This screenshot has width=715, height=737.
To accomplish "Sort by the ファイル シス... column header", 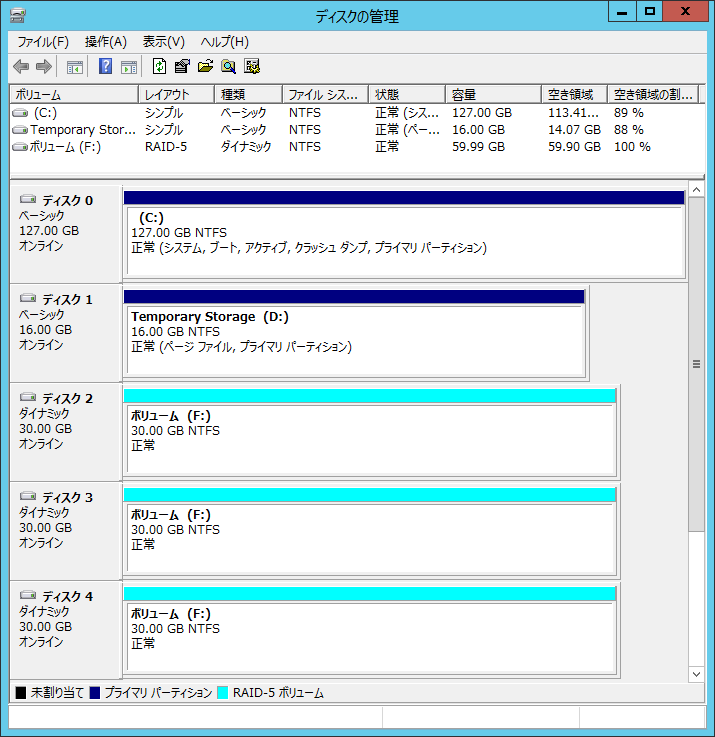I will tap(325, 94).
